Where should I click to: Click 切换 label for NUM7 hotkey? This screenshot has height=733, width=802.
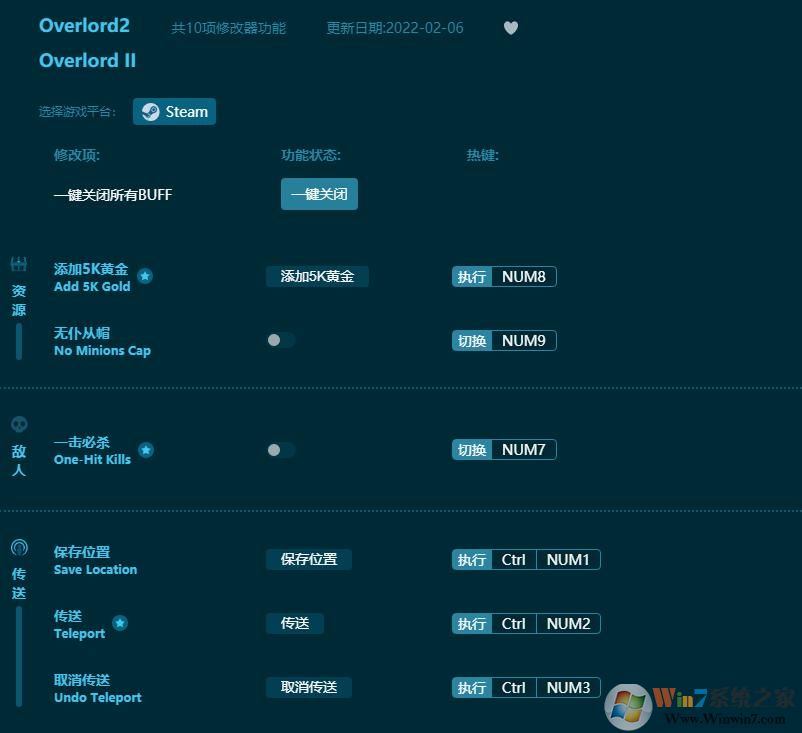coord(472,450)
